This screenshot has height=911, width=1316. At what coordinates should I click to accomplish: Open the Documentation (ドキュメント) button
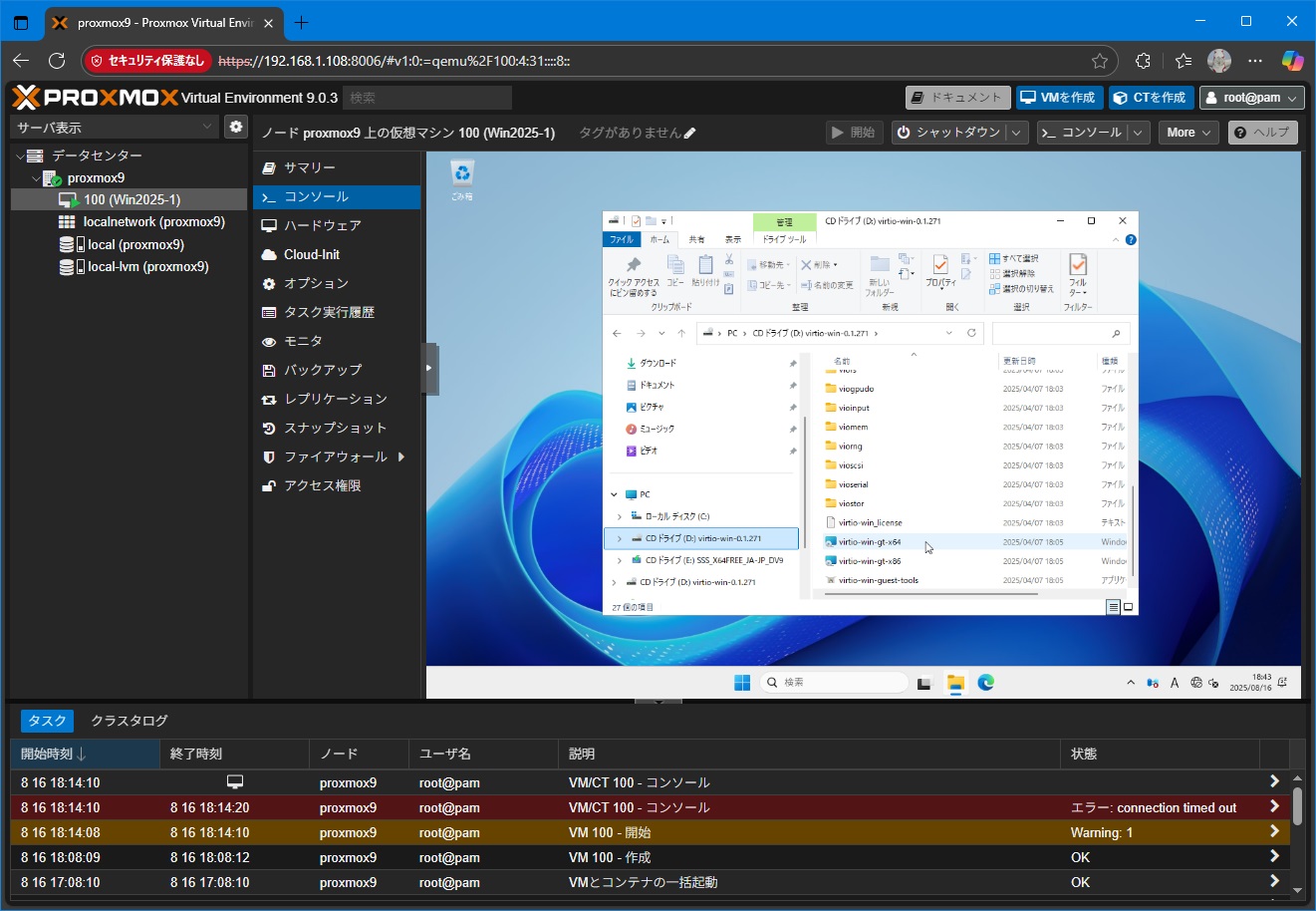point(956,98)
